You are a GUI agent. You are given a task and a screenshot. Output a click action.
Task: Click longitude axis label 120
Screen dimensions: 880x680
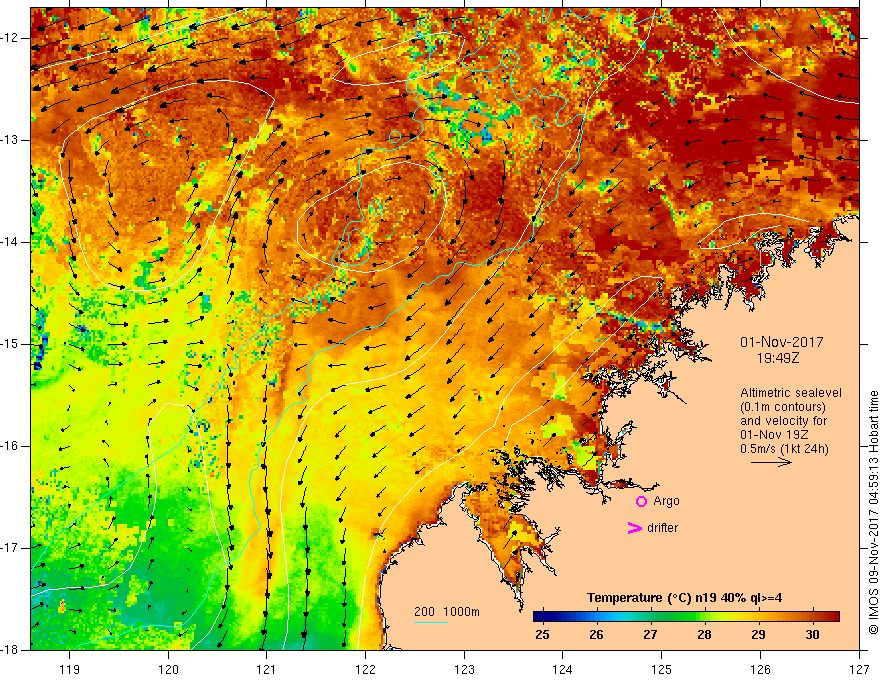tap(168, 669)
